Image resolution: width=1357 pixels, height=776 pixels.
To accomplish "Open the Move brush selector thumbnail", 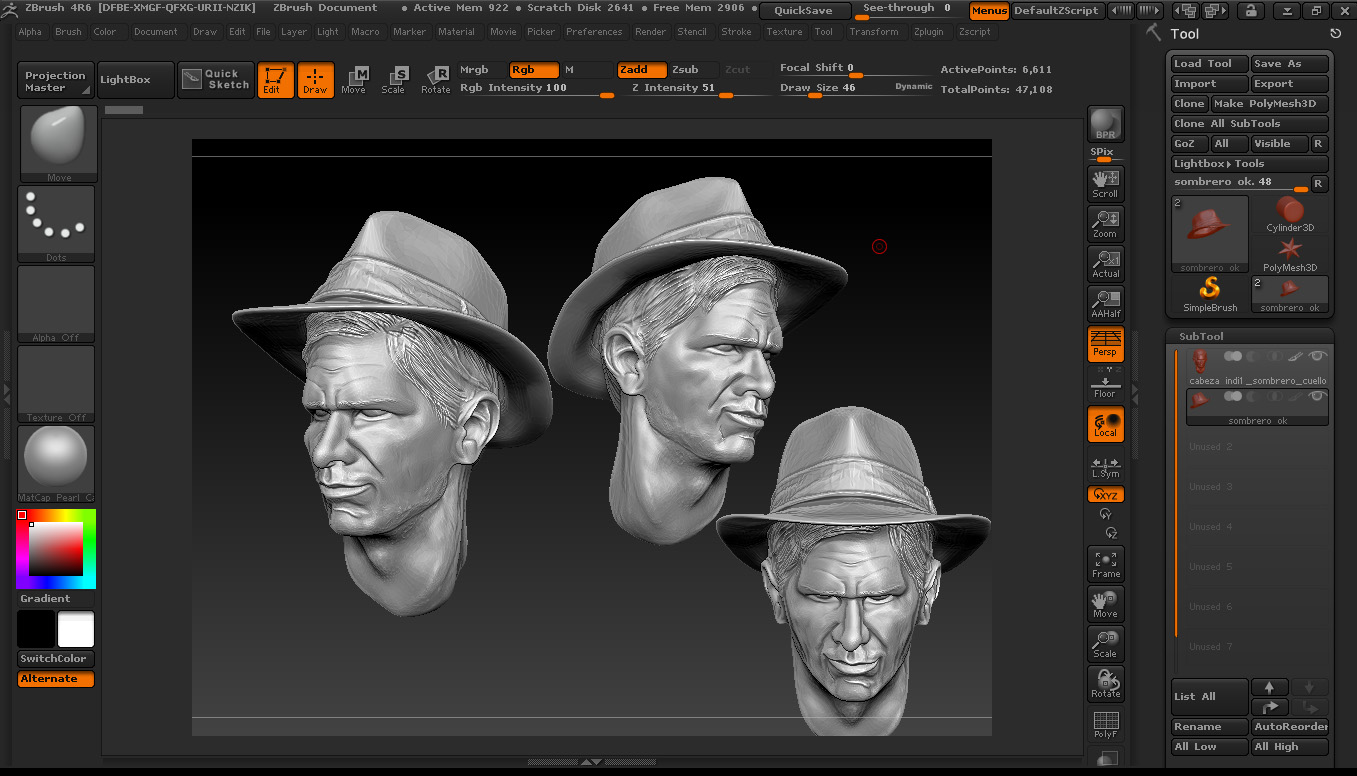I will tap(58, 143).
